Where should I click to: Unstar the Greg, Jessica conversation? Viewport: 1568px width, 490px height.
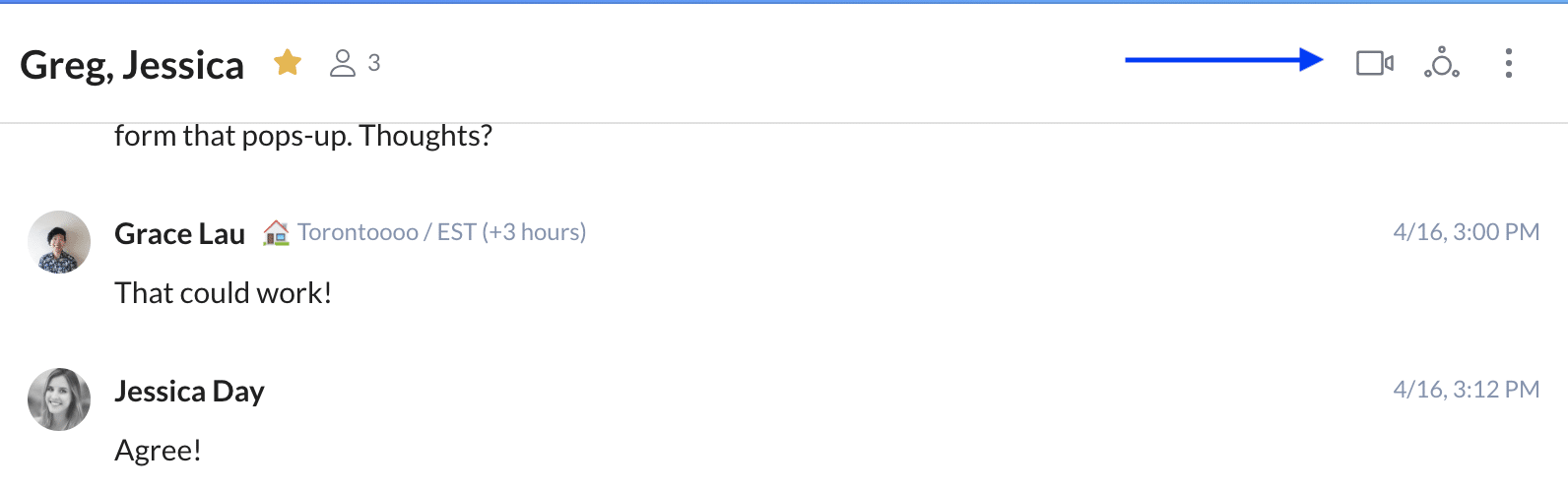point(288,63)
